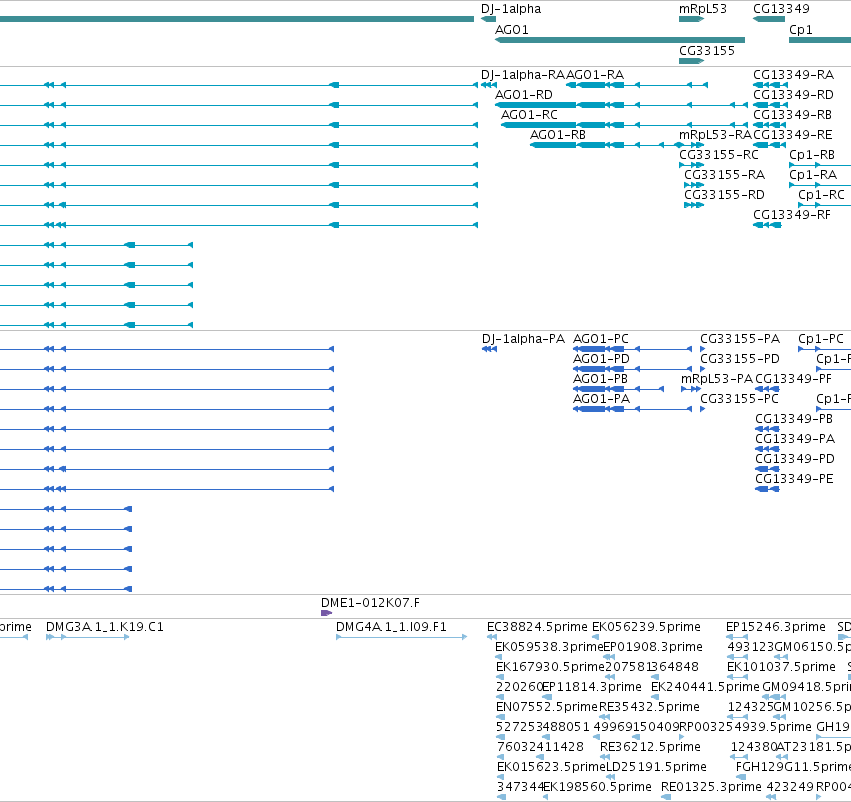851x802 pixels.
Task: Click the DME1-012K07.F feature label
Action: click(370, 603)
